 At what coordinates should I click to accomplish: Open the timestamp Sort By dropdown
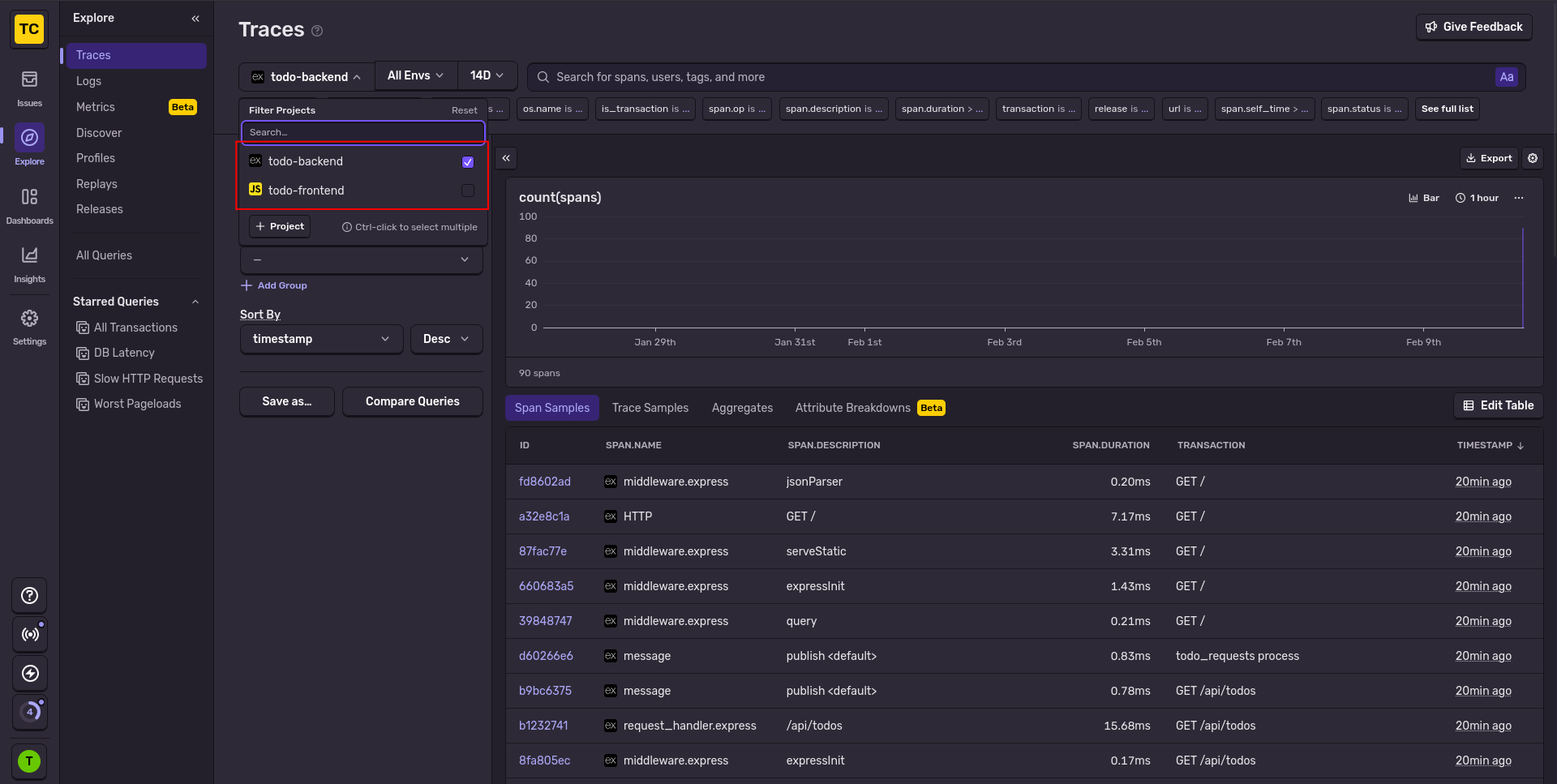pyautogui.click(x=321, y=339)
